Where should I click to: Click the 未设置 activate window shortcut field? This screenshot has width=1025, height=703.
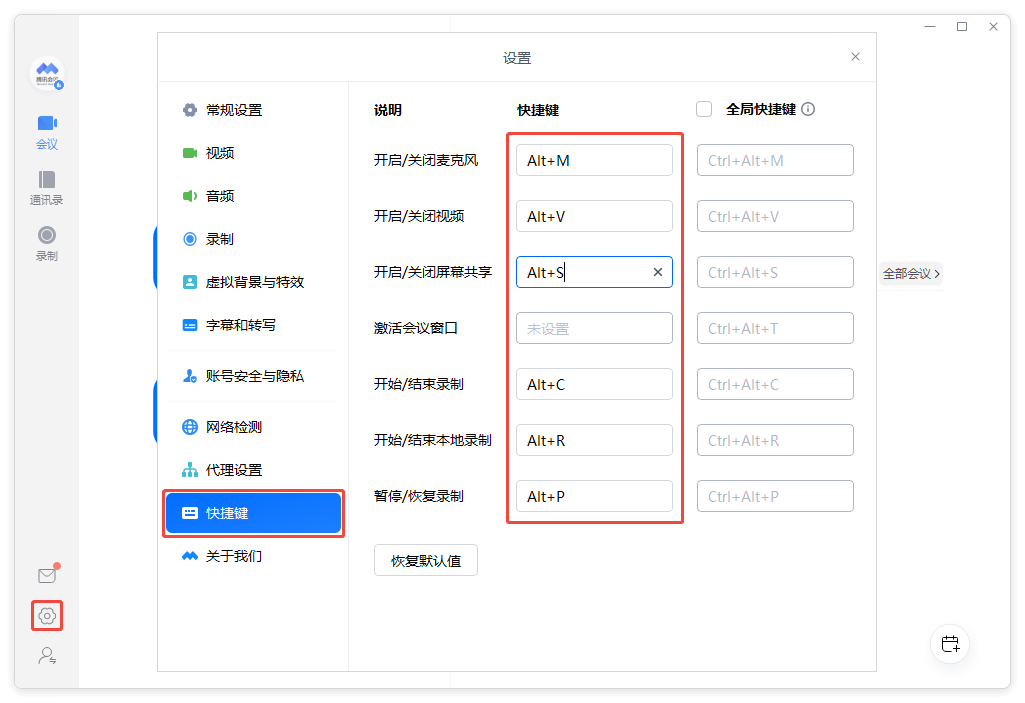pyautogui.click(x=594, y=328)
